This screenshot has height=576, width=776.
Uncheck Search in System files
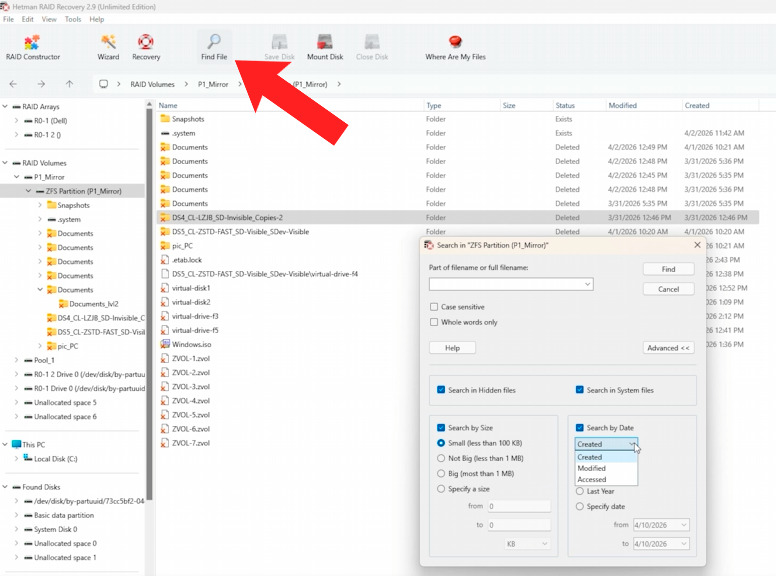[x=580, y=390]
